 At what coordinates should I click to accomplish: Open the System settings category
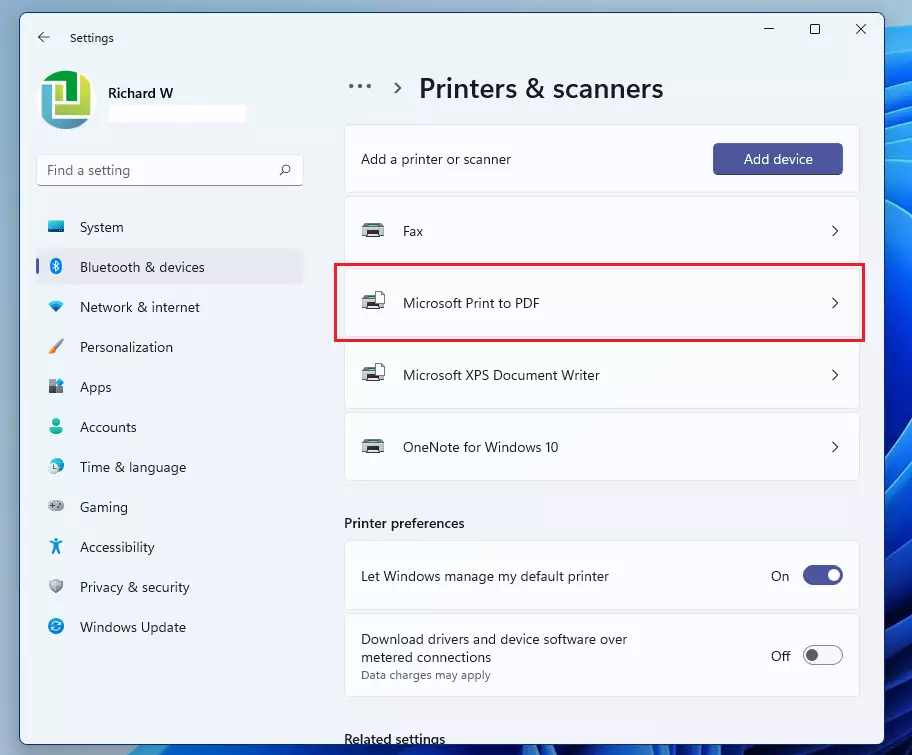coord(170,227)
